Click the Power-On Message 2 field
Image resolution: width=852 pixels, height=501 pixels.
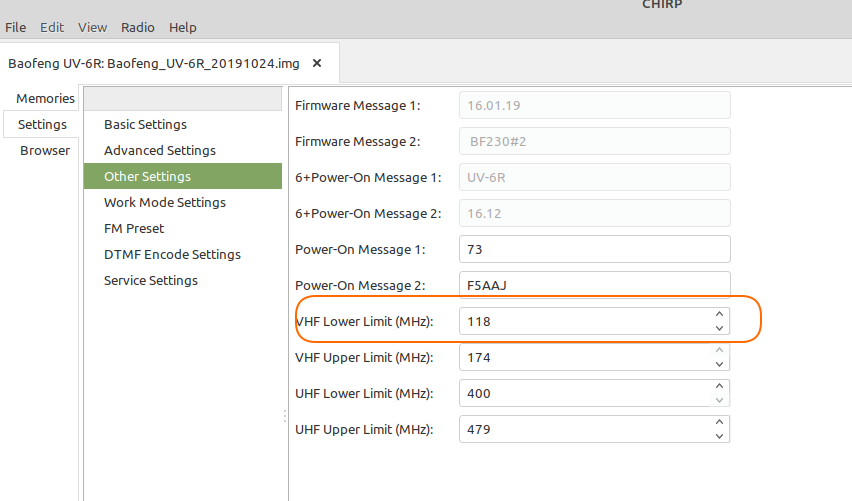point(594,285)
